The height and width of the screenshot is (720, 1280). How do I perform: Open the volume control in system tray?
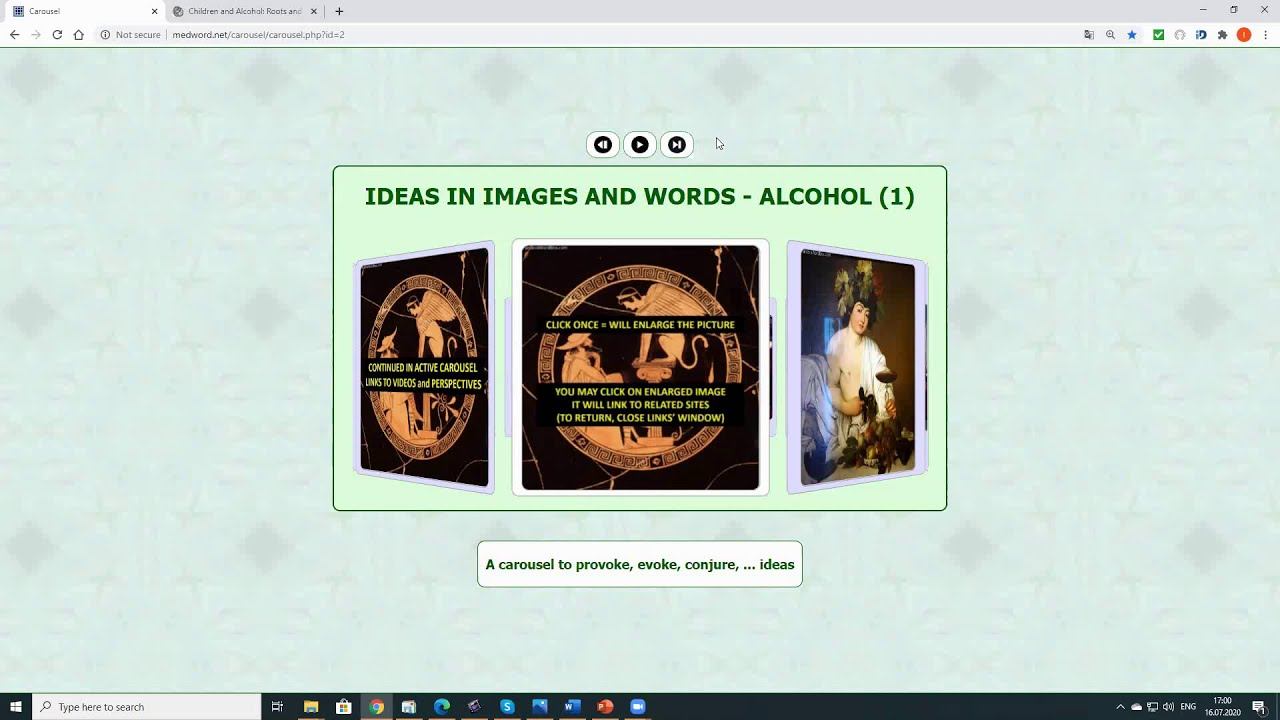point(1168,707)
